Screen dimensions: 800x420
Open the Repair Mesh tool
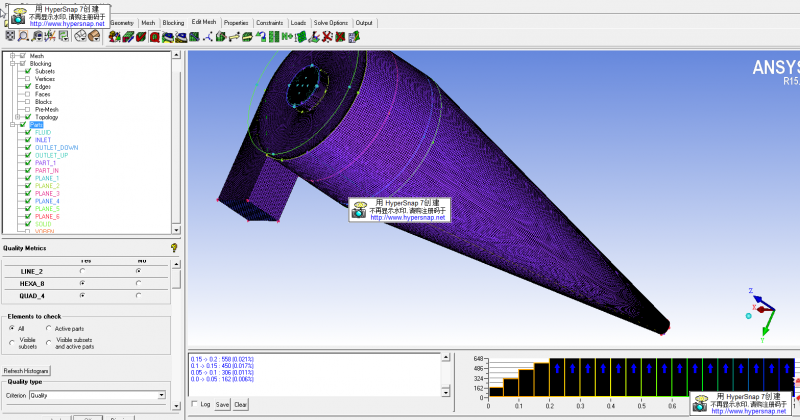pos(194,37)
